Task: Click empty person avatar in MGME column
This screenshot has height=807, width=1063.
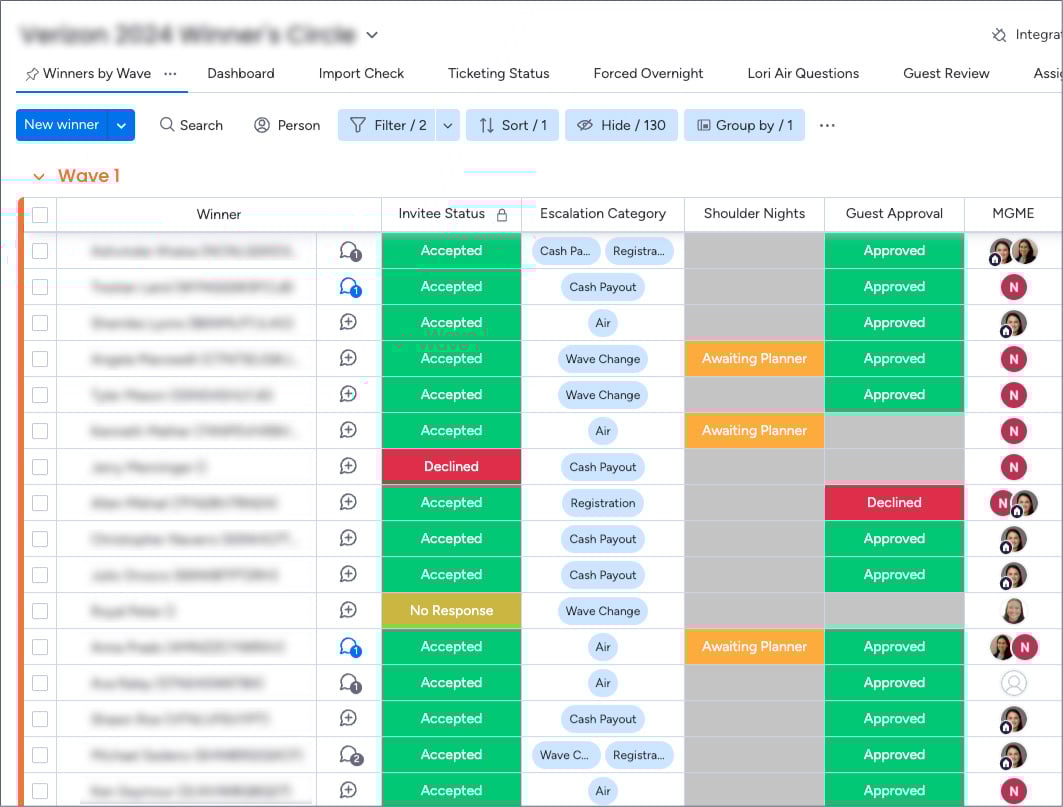Action: [x=1013, y=683]
